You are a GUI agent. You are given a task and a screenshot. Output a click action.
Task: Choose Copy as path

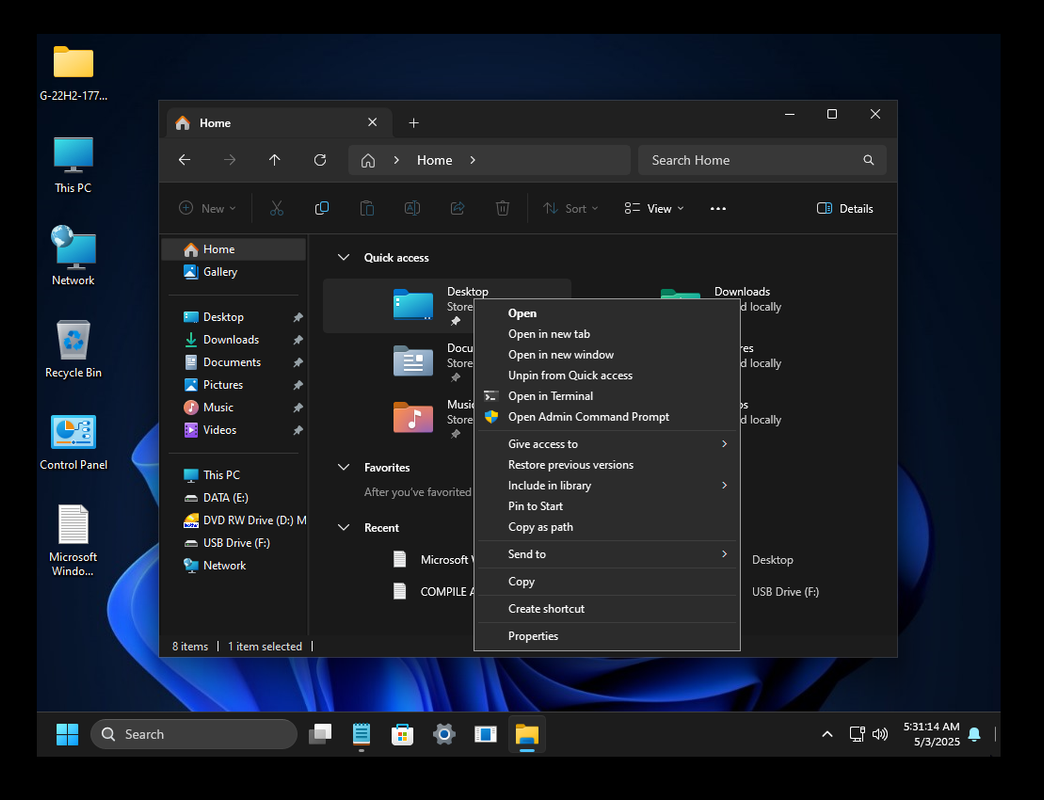pos(607,526)
